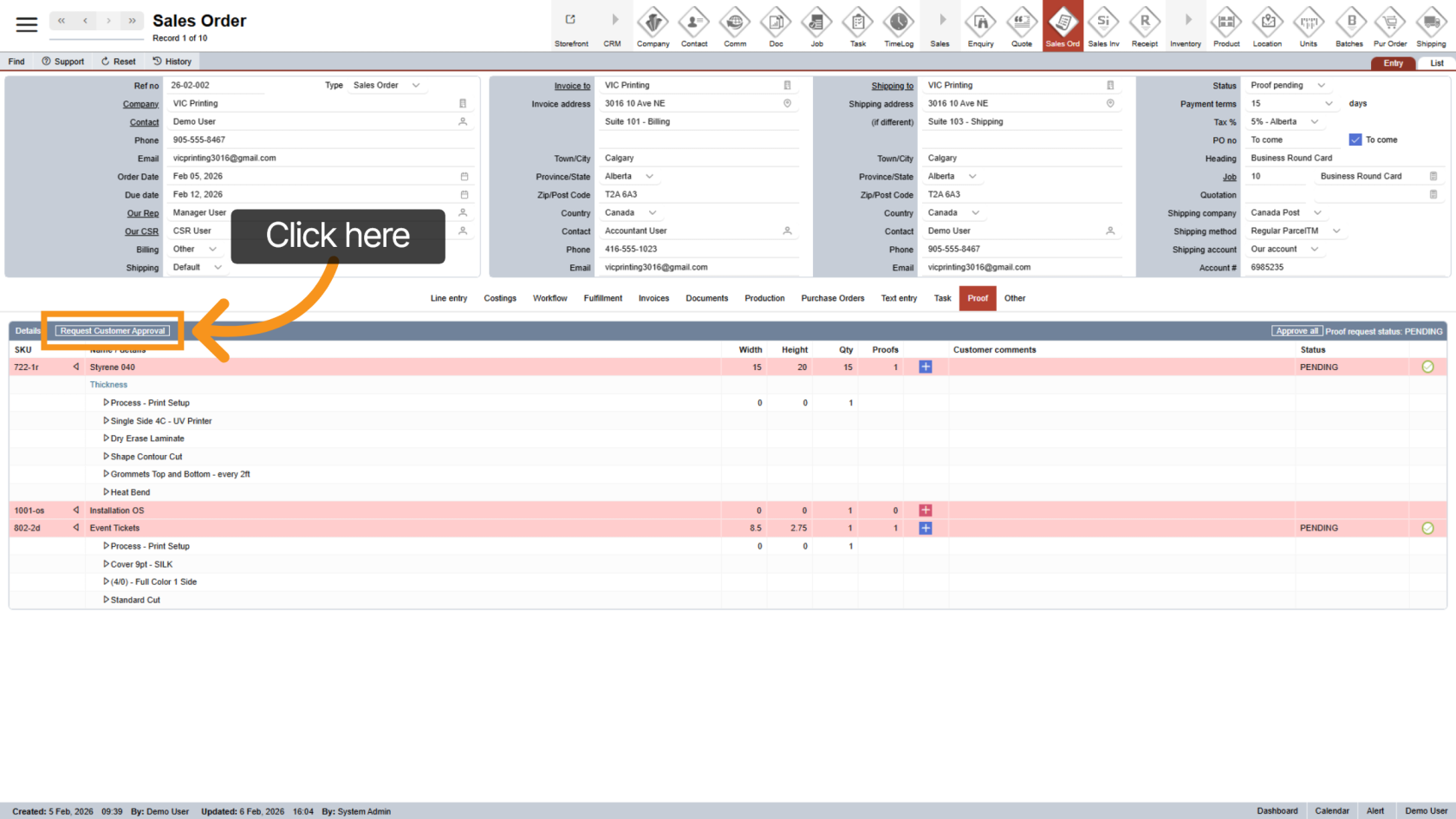The width and height of the screenshot is (1456, 819).
Task: Switch to the Production tab
Action: [764, 298]
